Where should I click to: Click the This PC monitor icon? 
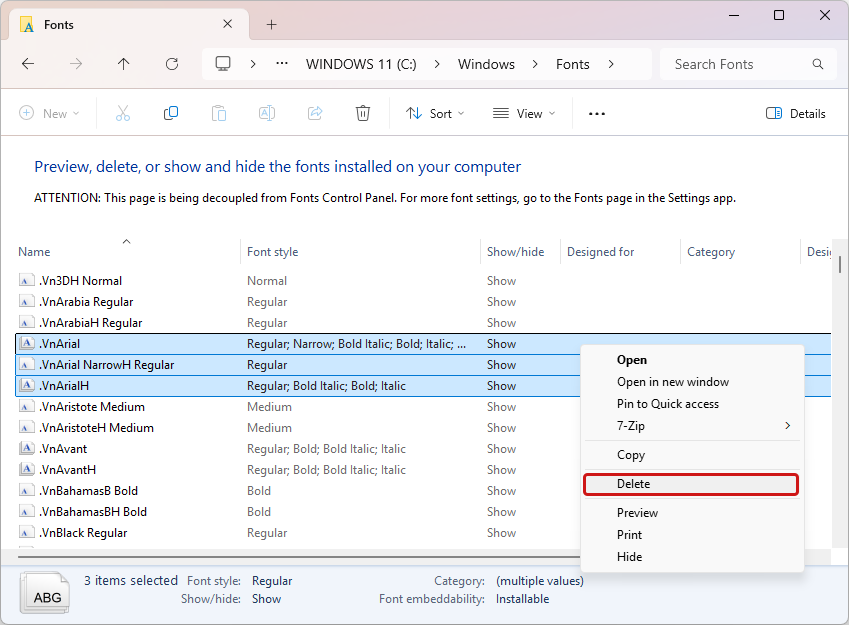223,64
